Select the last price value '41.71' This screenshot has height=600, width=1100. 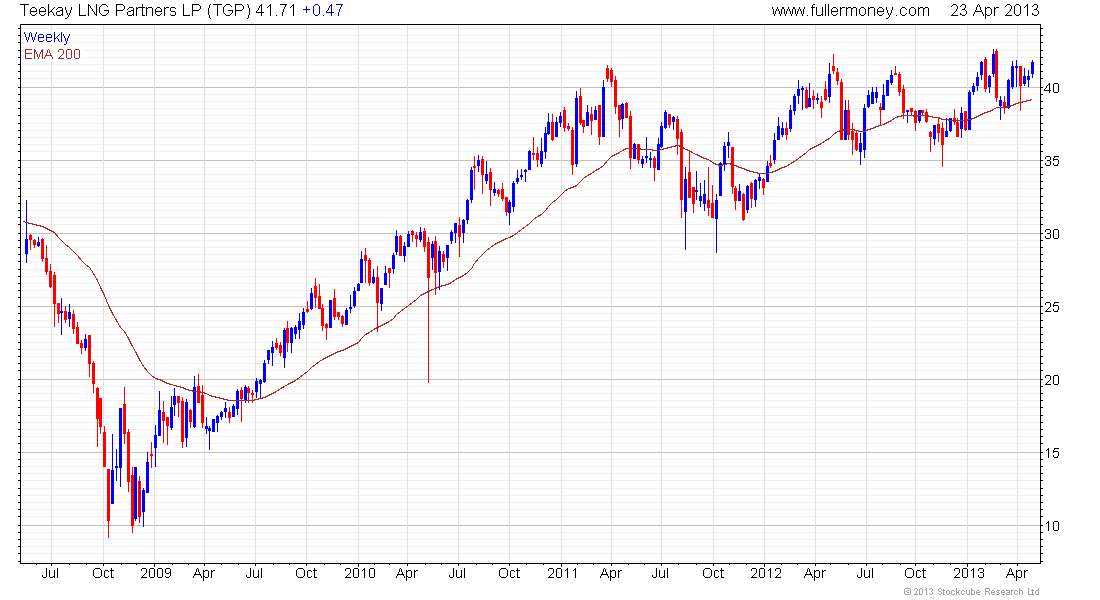point(276,11)
